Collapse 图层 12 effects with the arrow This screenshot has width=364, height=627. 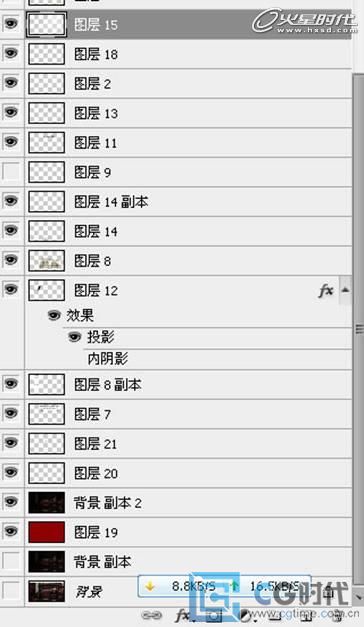tap(345, 290)
